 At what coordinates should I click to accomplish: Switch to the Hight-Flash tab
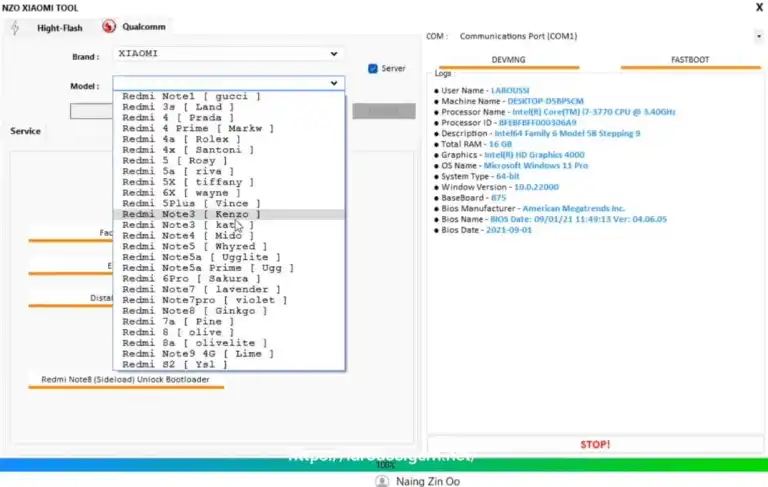click(60, 28)
